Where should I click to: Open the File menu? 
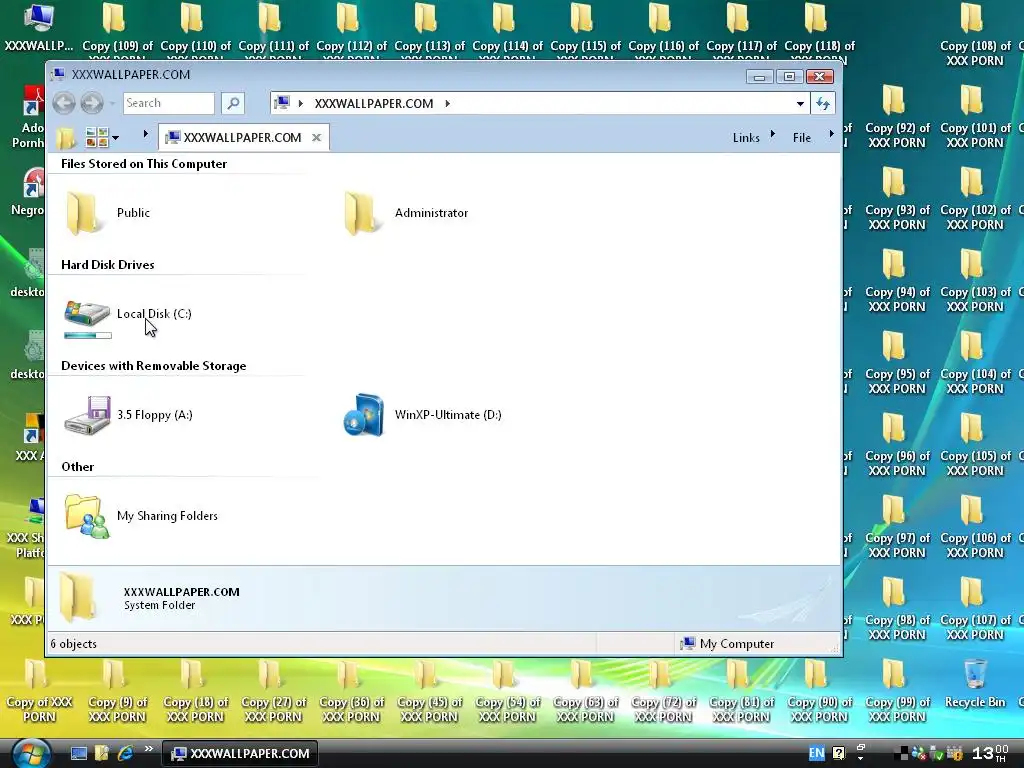(802, 138)
